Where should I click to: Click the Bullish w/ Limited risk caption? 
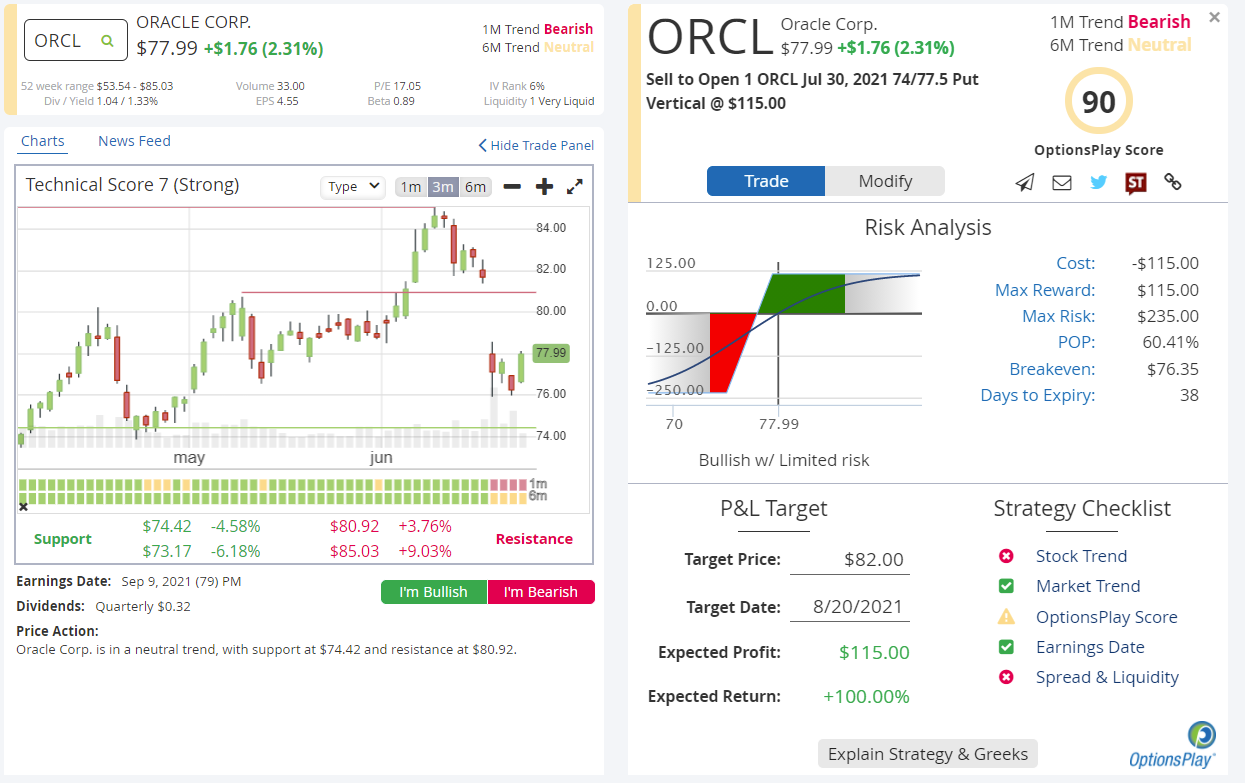[784, 460]
